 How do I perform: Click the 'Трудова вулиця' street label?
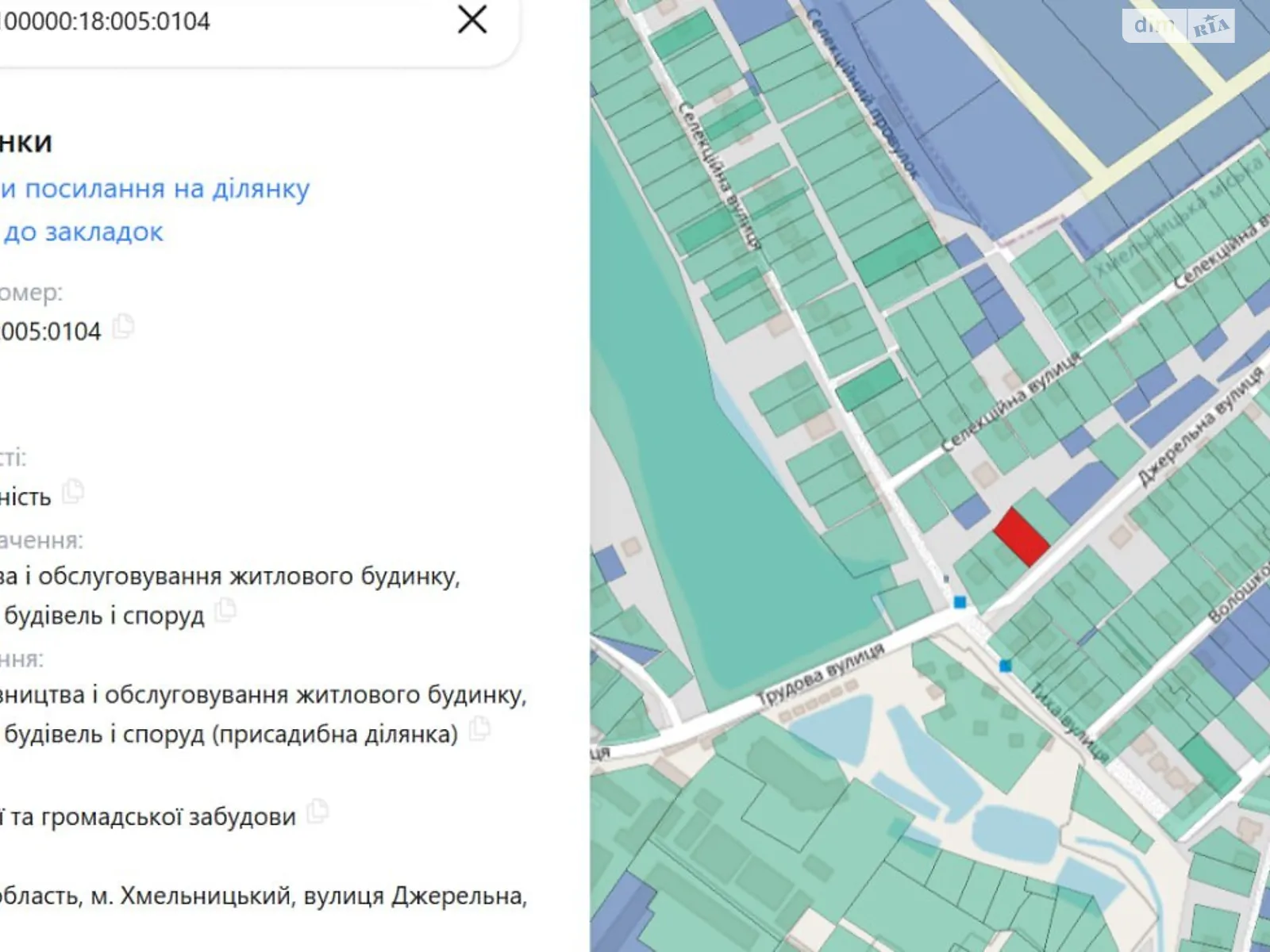click(819, 674)
